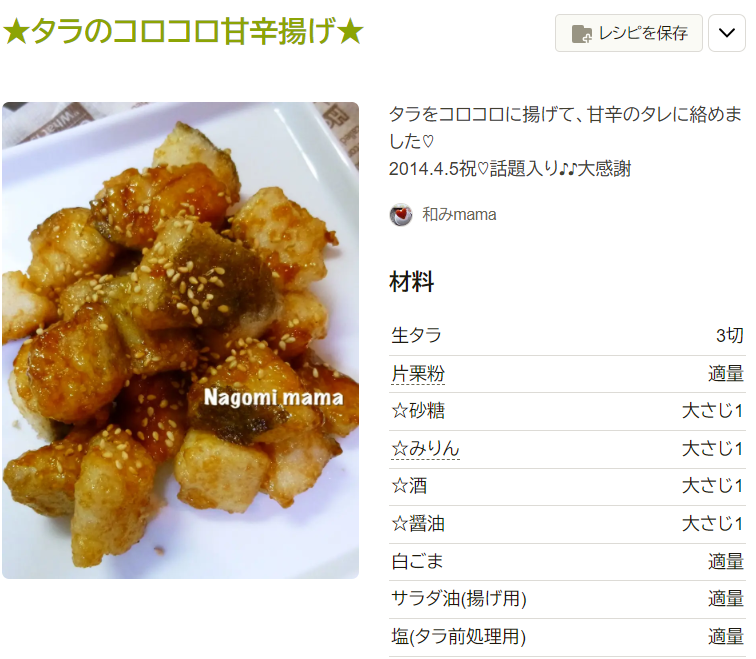Click the 和みmama author avatar icon
Screen dimensions: 756x659
[x=401, y=215]
